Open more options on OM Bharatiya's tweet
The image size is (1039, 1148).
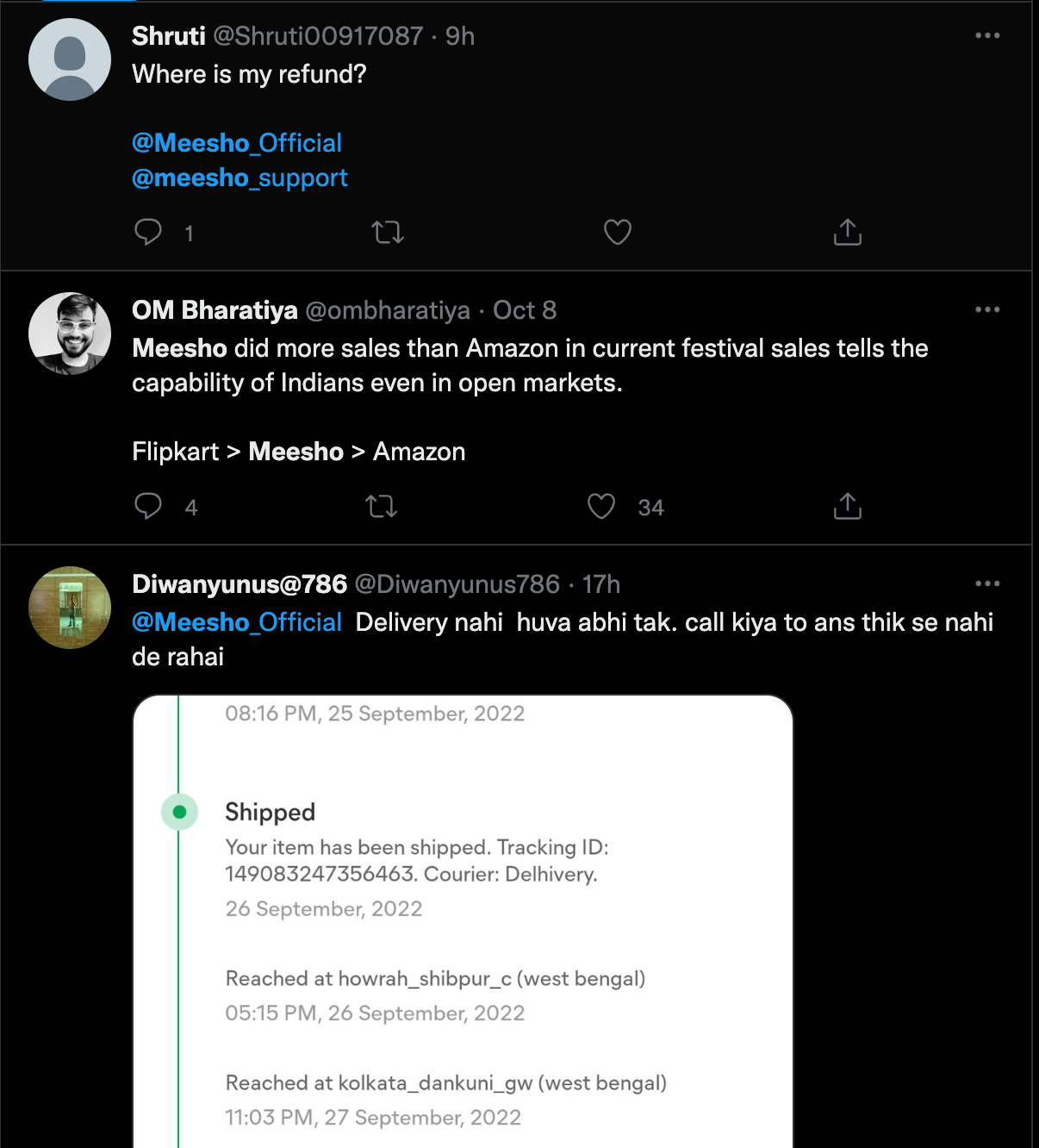987,309
